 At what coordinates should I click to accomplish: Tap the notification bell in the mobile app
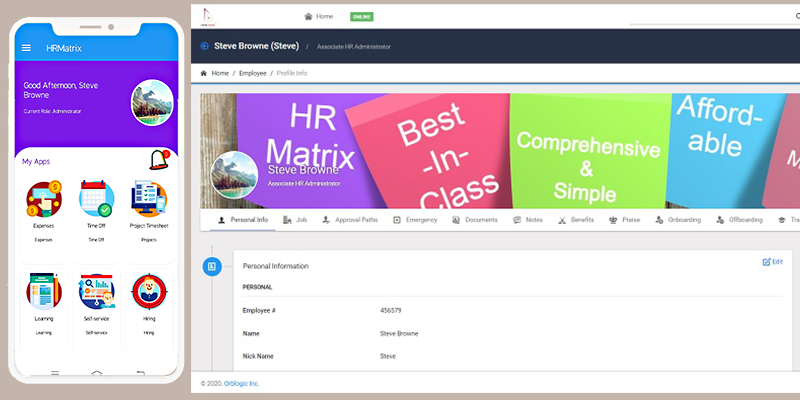coord(159,160)
